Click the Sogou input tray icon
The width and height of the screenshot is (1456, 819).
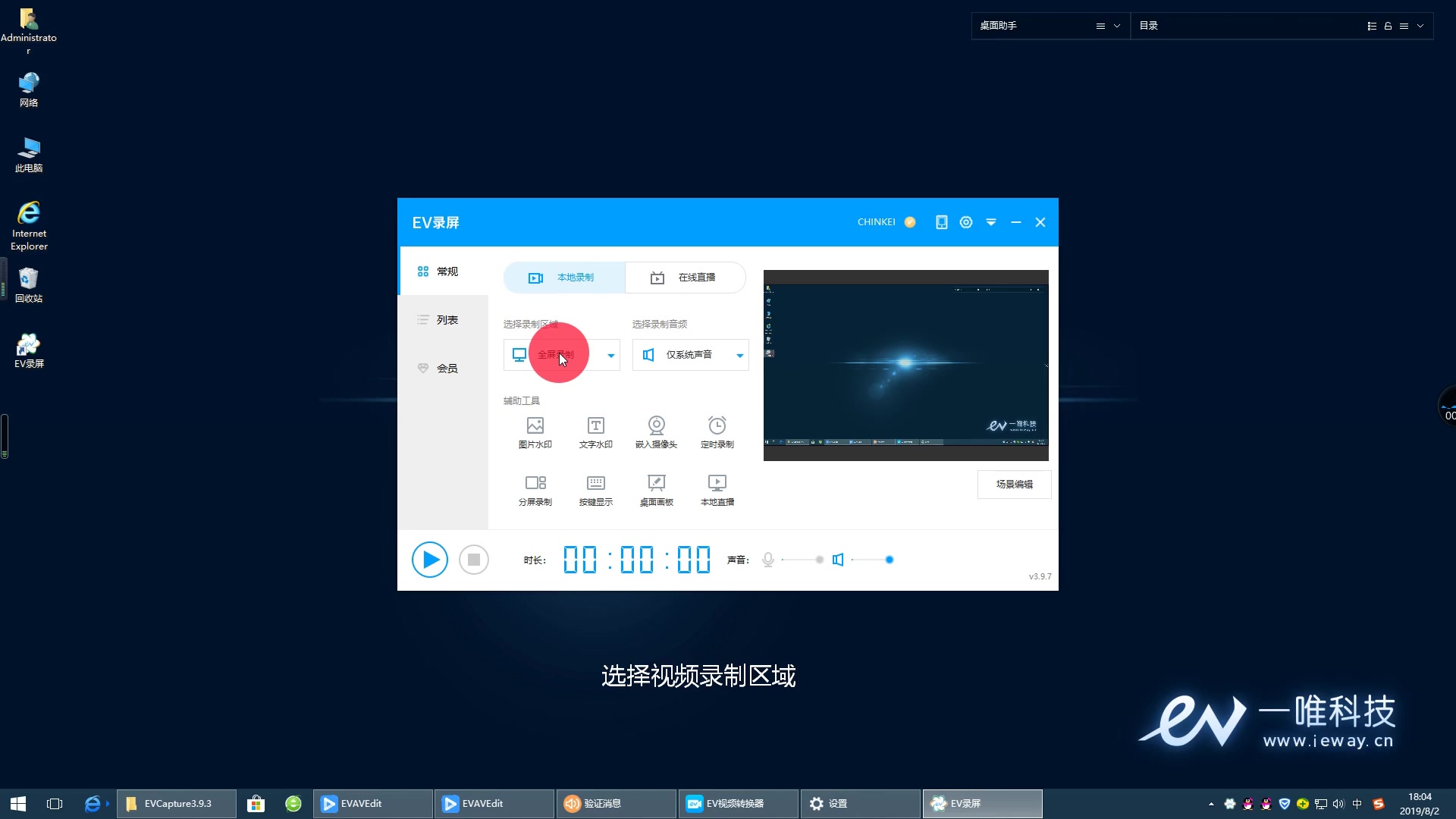1379,804
